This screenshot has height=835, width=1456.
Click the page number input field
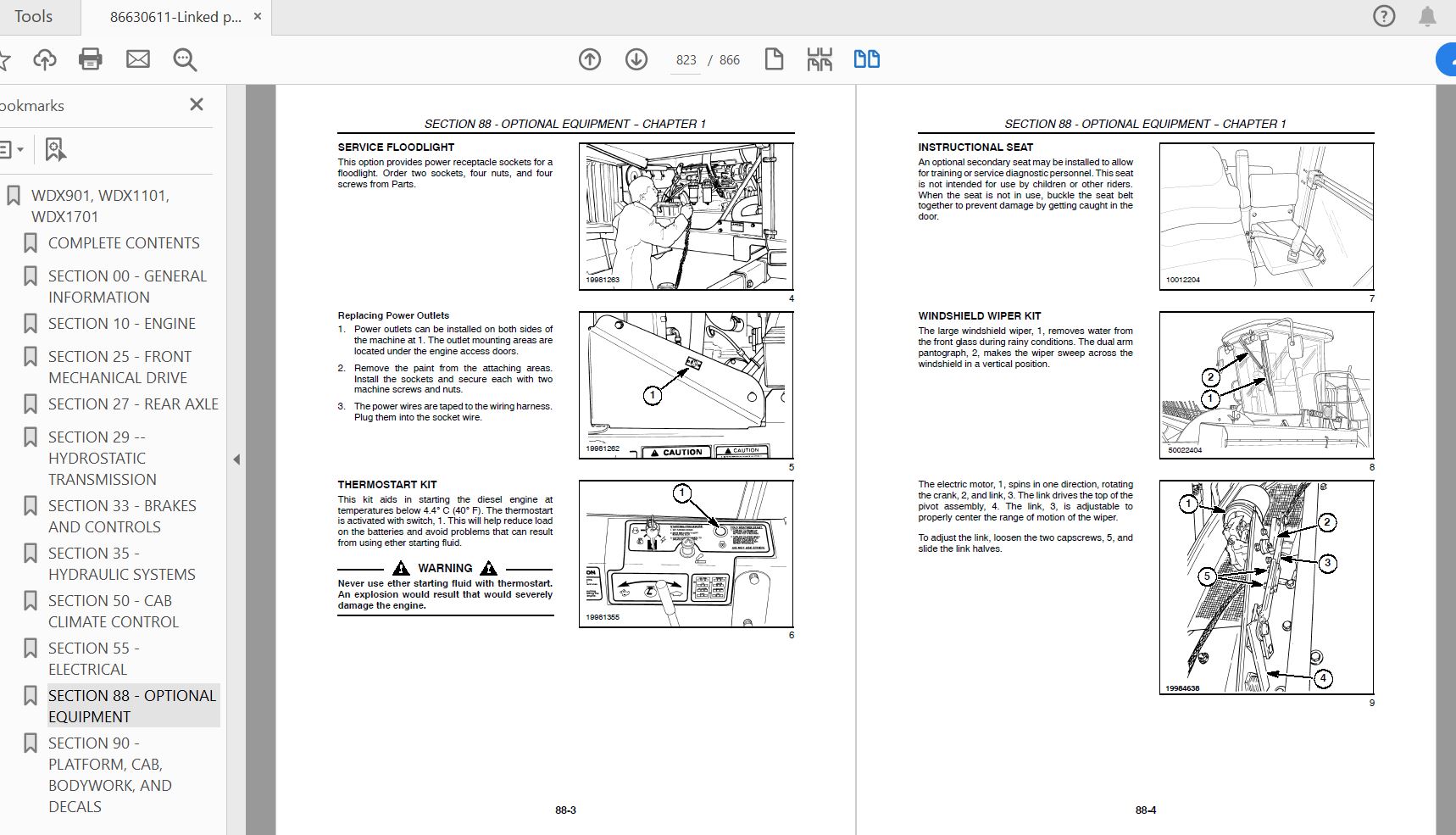[686, 60]
